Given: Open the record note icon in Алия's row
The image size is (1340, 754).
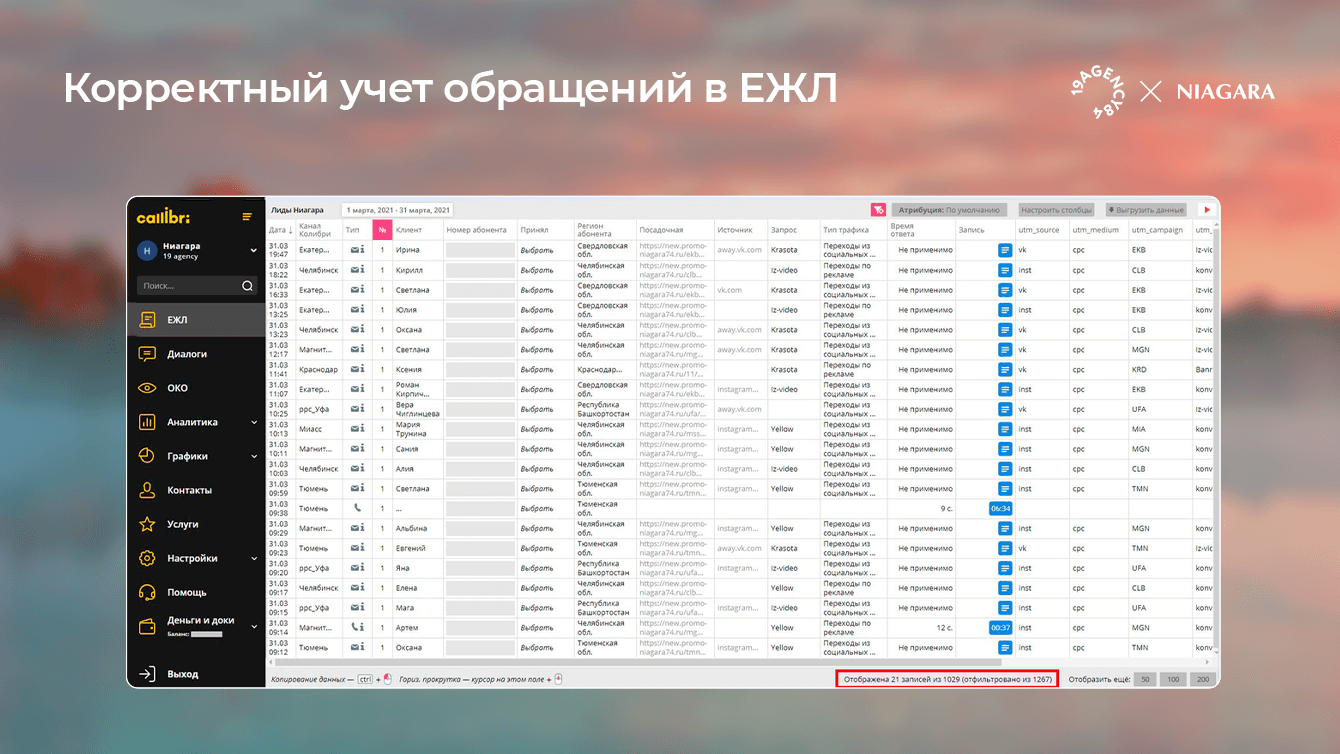Looking at the screenshot, I should (x=1005, y=469).
